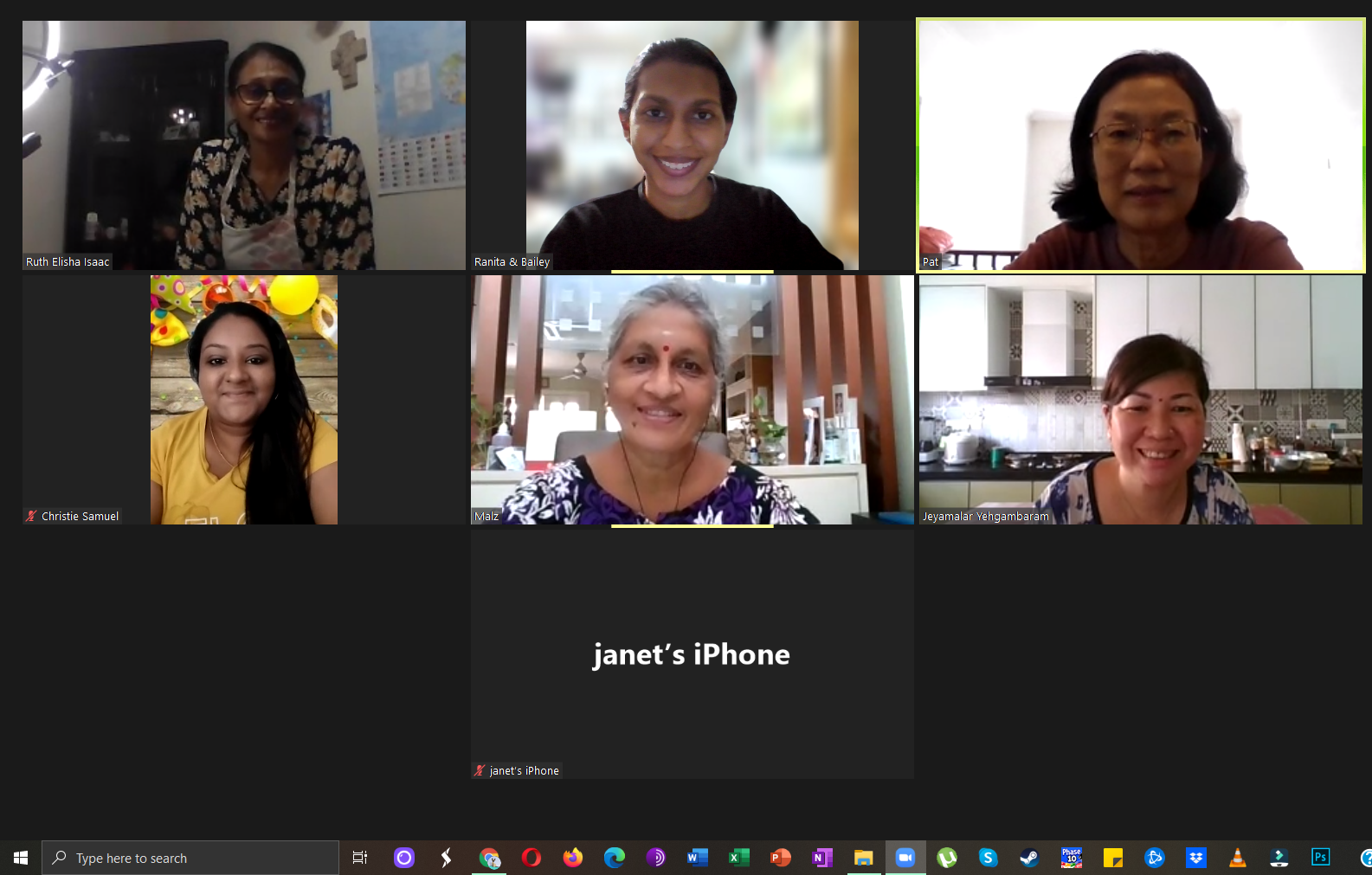Screen dimensions: 1372x875
Task: Open Excel from the taskbar
Action: [739, 858]
